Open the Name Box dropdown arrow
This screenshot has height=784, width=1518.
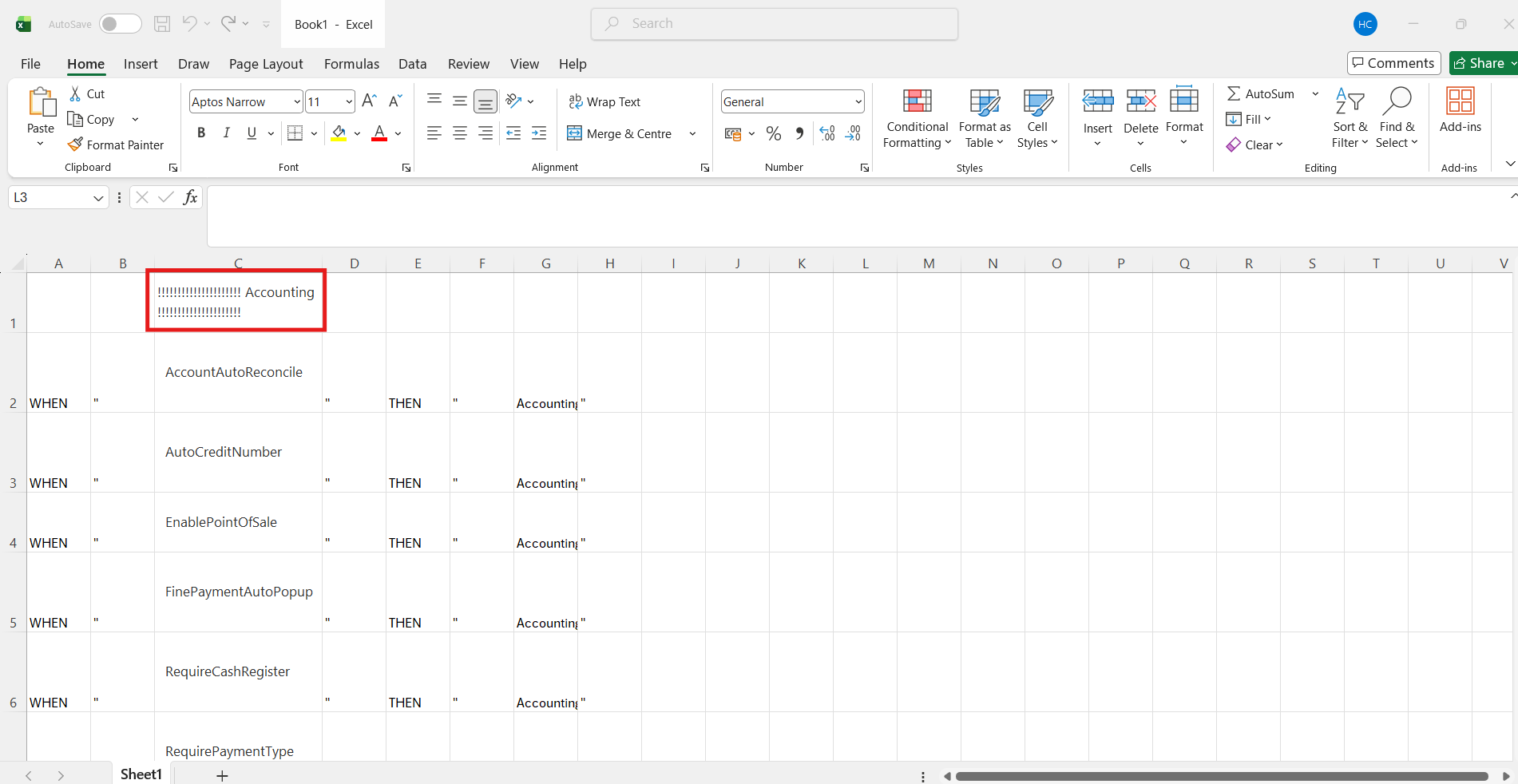pyautogui.click(x=98, y=198)
